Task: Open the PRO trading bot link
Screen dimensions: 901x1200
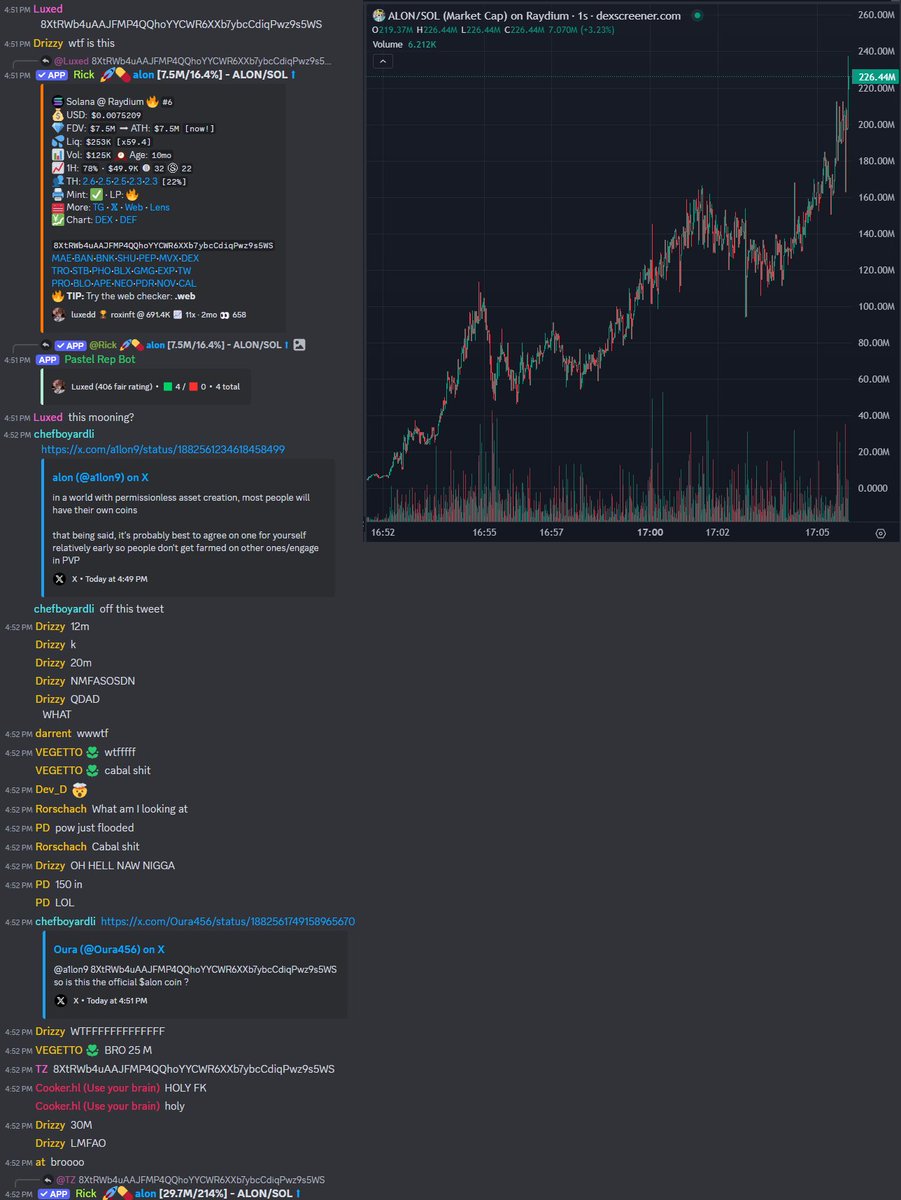Action: 61,283
